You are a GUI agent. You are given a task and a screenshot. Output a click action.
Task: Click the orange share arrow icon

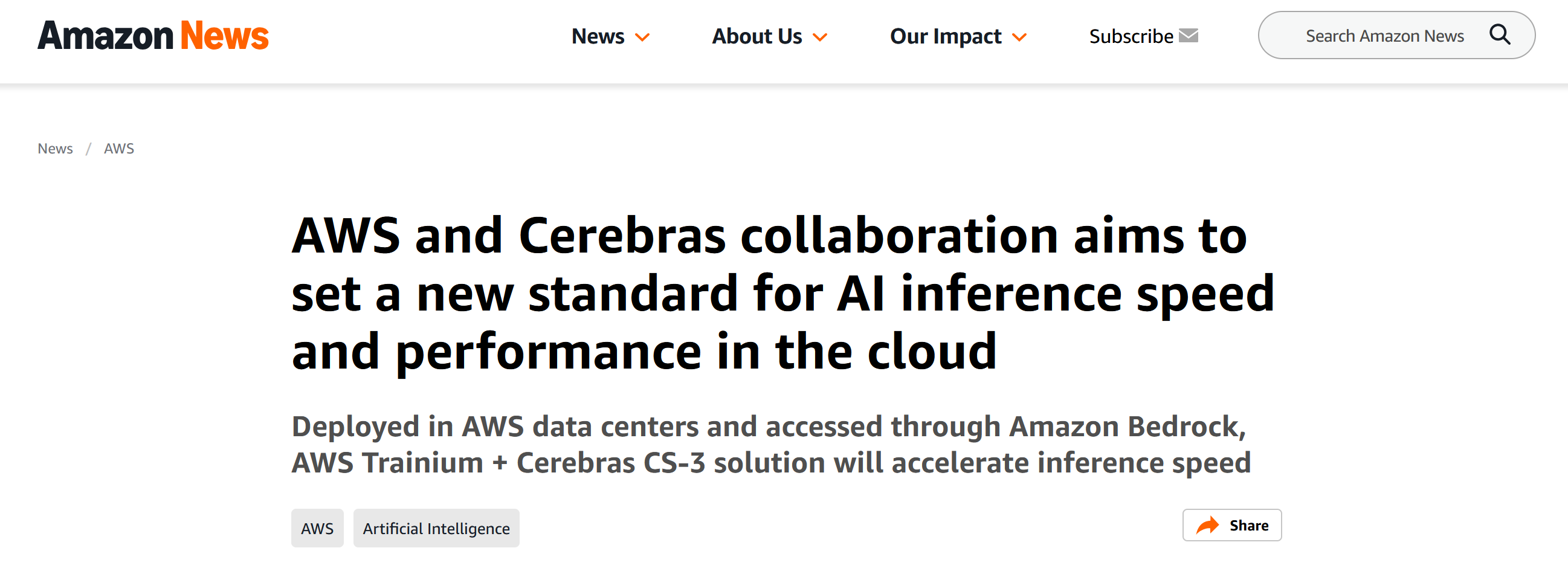(1208, 525)
